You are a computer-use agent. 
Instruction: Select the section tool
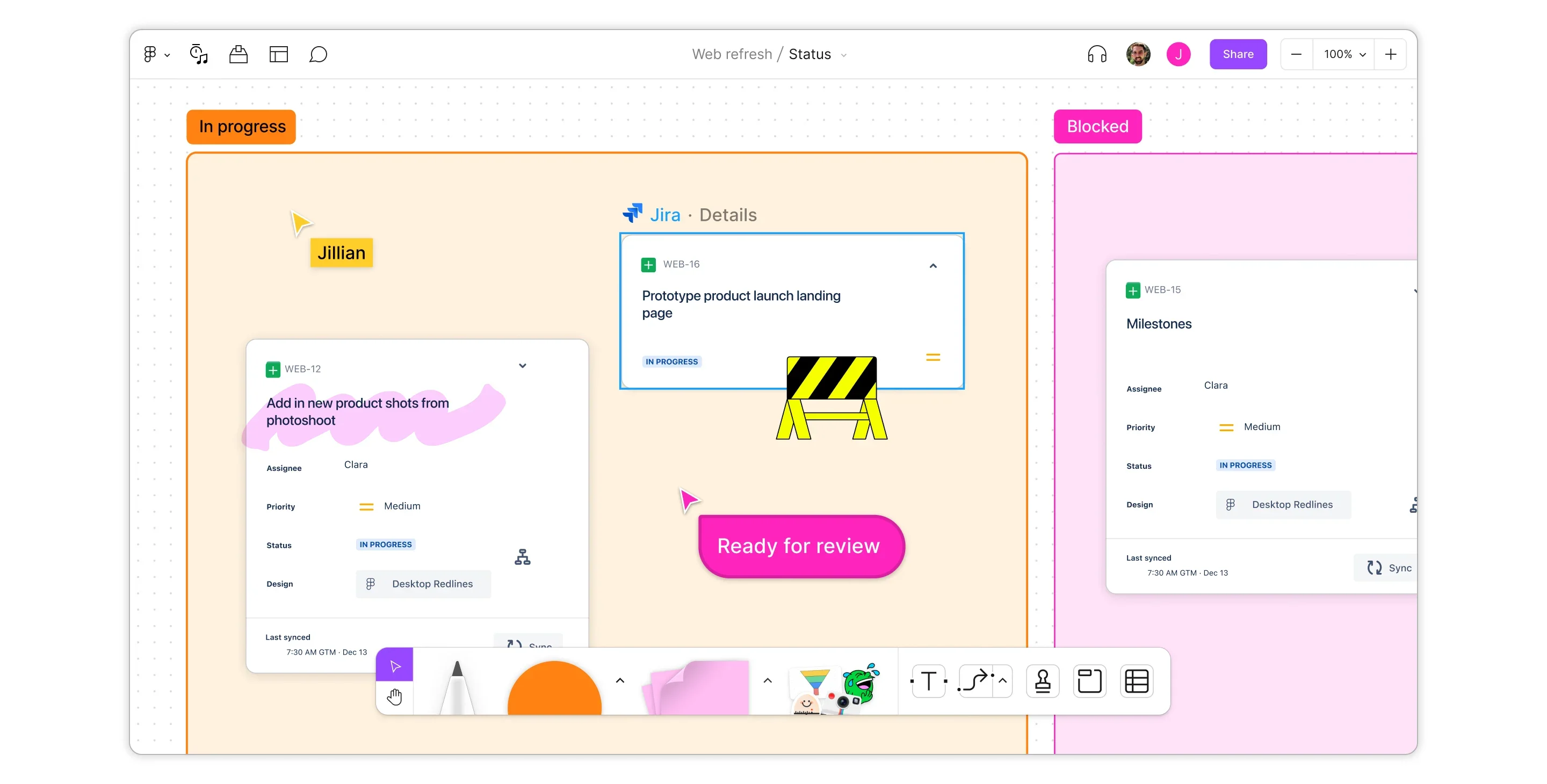point(1090,681)
